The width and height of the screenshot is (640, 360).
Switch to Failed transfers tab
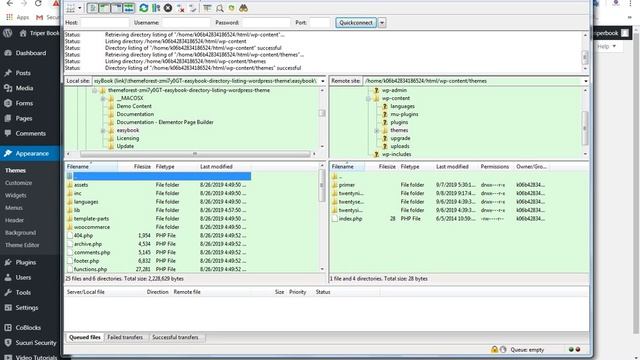point(125,338)
